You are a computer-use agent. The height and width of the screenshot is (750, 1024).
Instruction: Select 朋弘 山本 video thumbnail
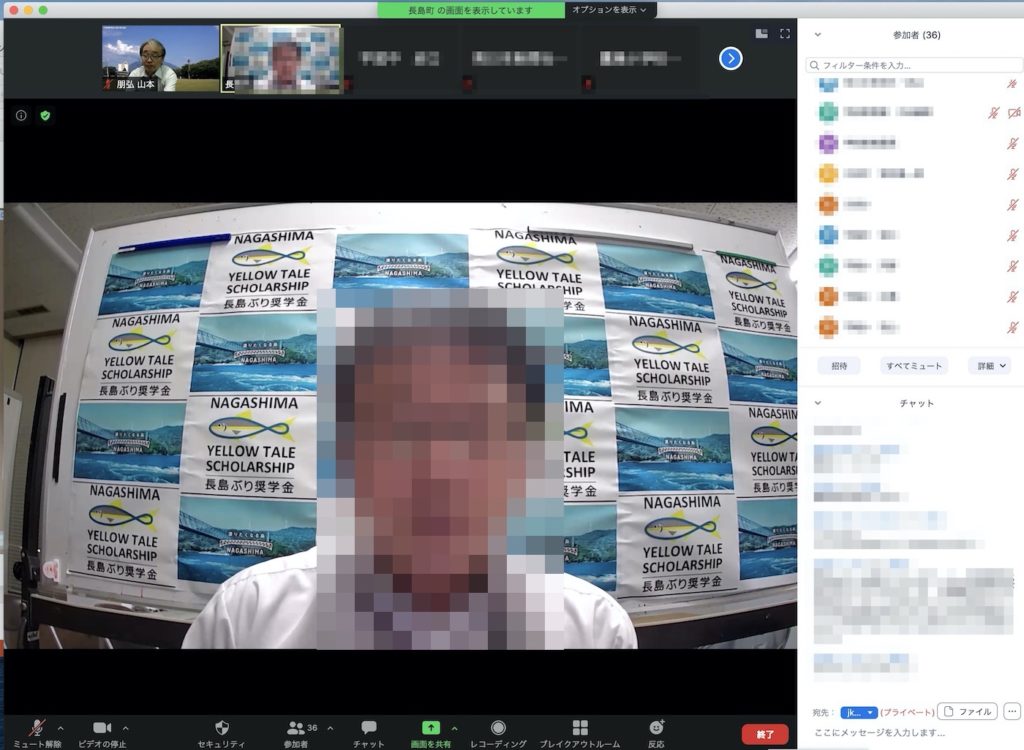(160, 58)
